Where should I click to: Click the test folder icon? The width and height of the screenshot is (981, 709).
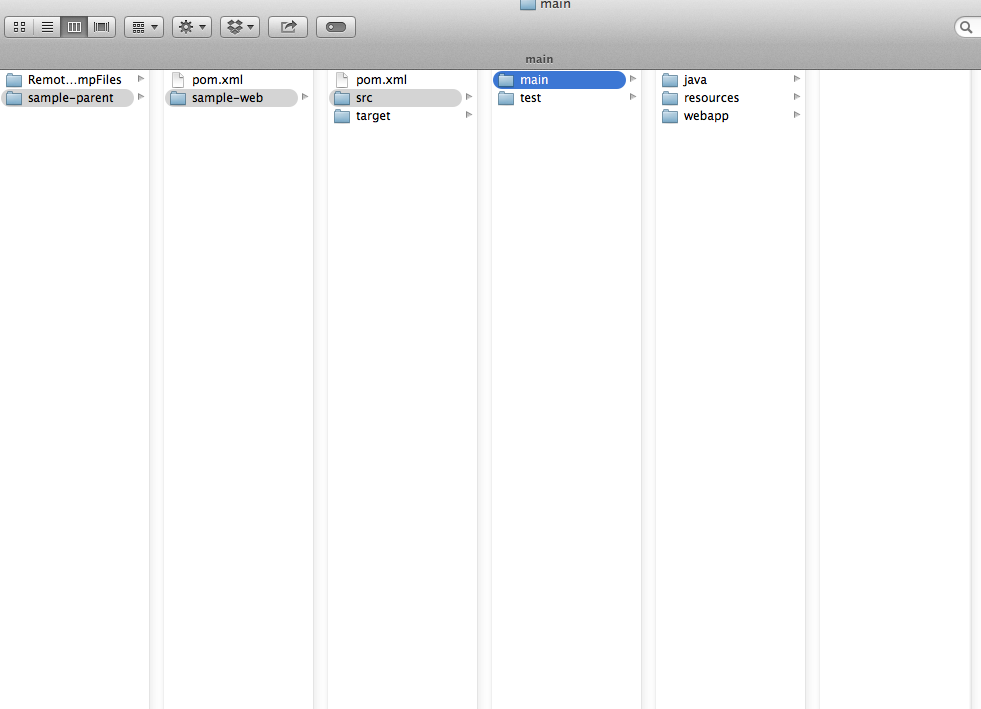click(506, 98)
